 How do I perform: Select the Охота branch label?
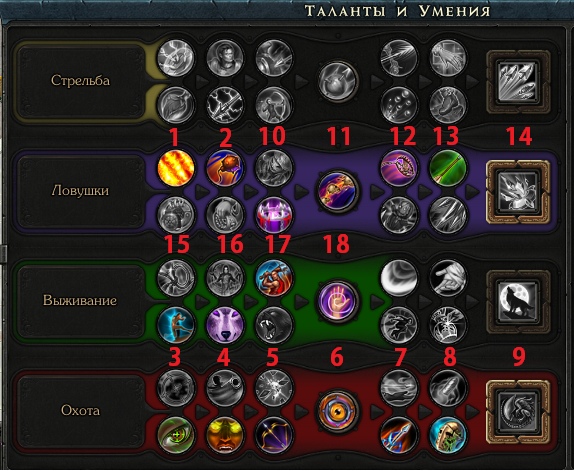(x=80, y=410)
